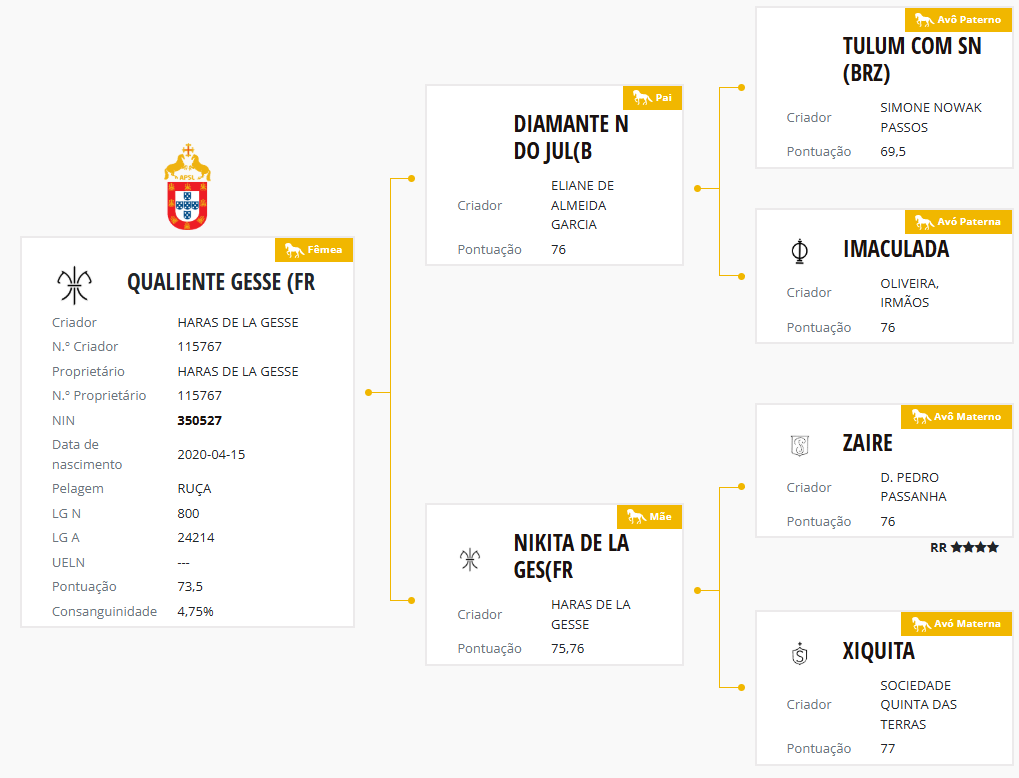Click the brand icon beside XIQUITA

[799, 654]
